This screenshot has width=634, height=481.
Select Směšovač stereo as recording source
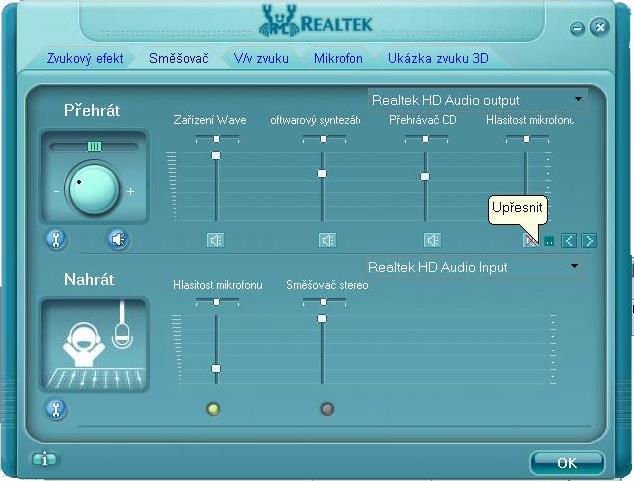point(327,409)
